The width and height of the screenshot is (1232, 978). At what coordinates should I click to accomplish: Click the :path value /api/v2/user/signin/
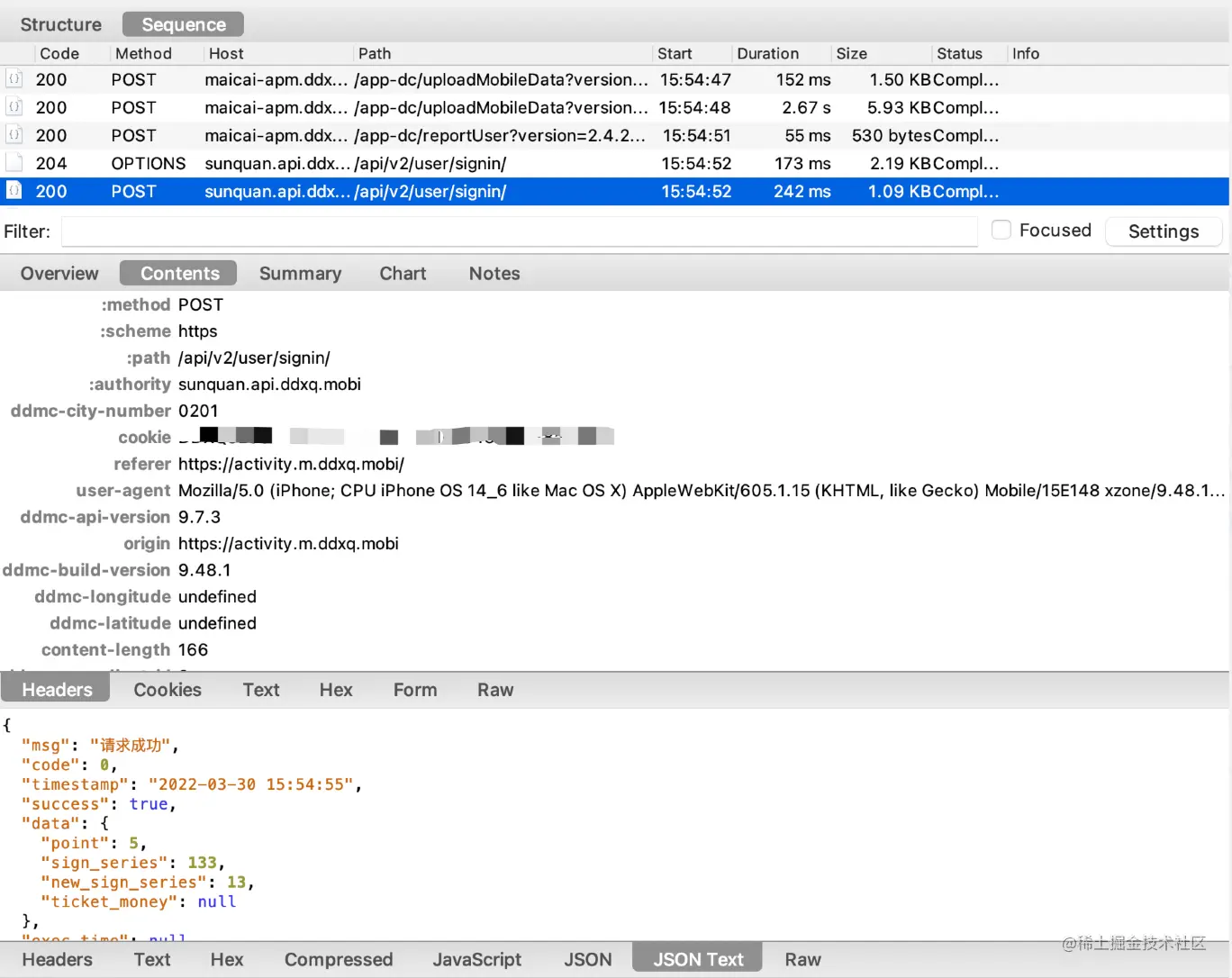coord(254,358)
